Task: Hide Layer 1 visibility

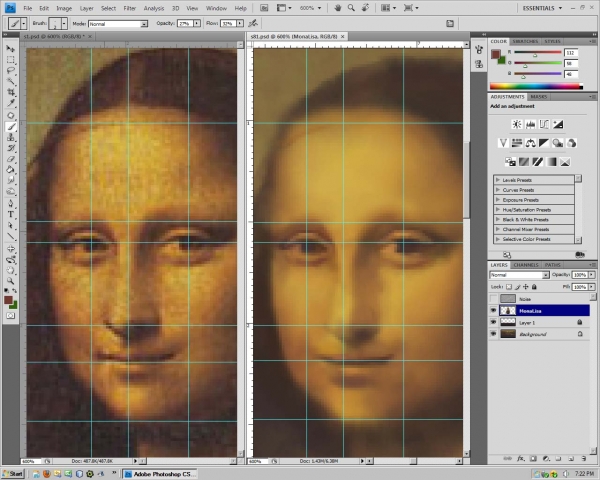Action: [494, 322]
